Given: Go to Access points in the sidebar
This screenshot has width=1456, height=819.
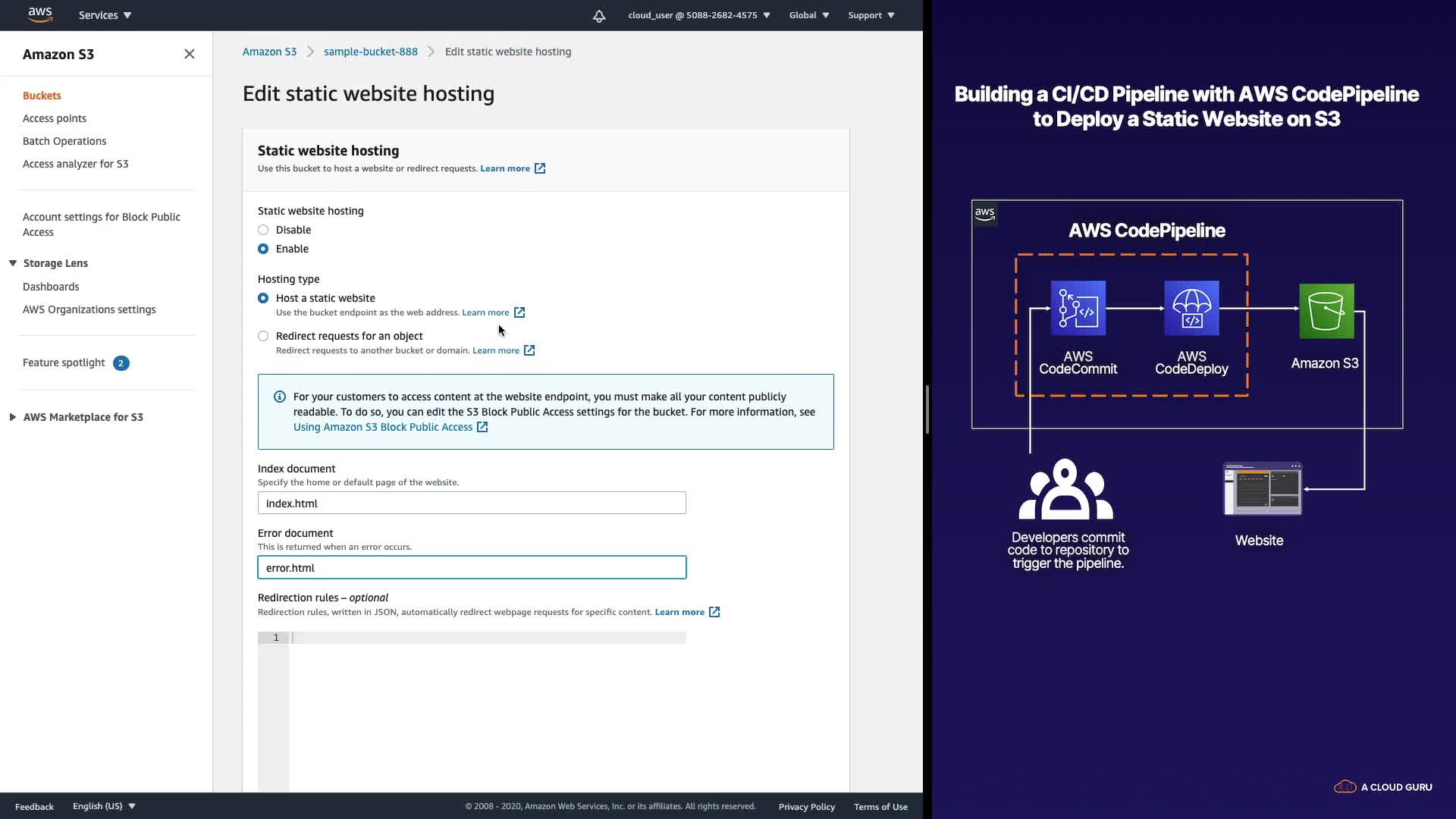Looking at the screenshot, I should point(55,118).
